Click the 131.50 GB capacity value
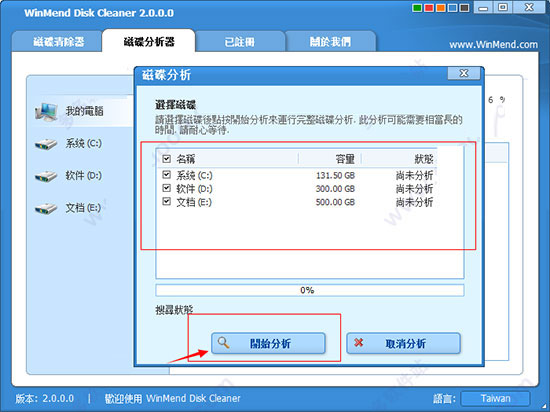Image resolution: width=550 pixels, height=412 pixels. (335, 175)
